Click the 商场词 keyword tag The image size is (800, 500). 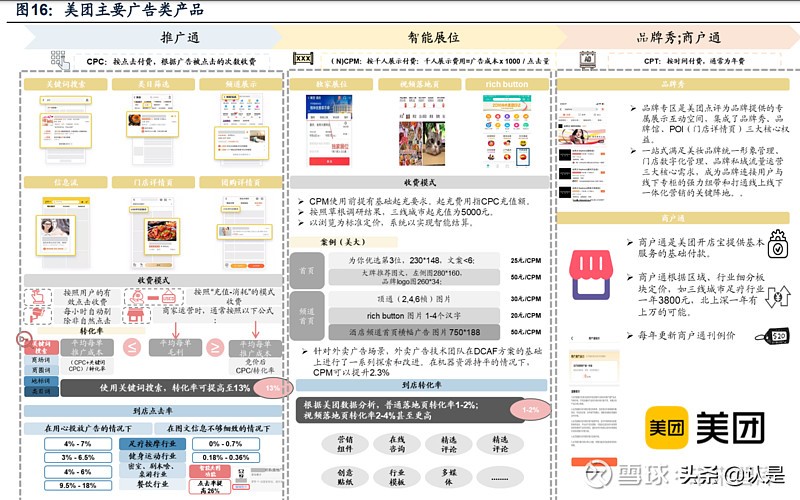(41, 360)
